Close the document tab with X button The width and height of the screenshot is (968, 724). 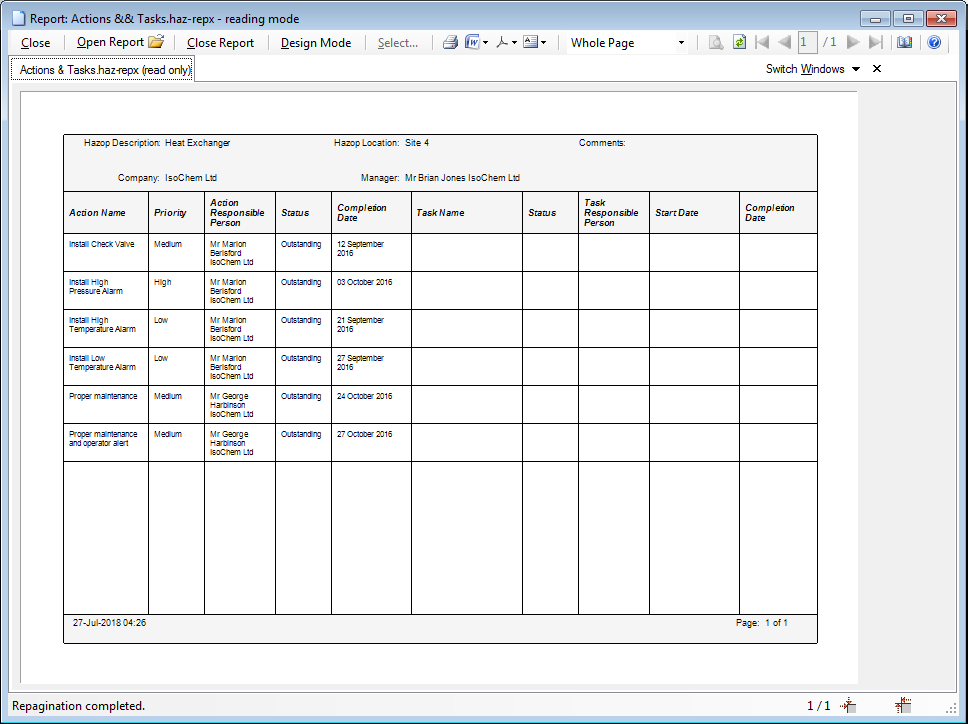(x=877, y=69)
